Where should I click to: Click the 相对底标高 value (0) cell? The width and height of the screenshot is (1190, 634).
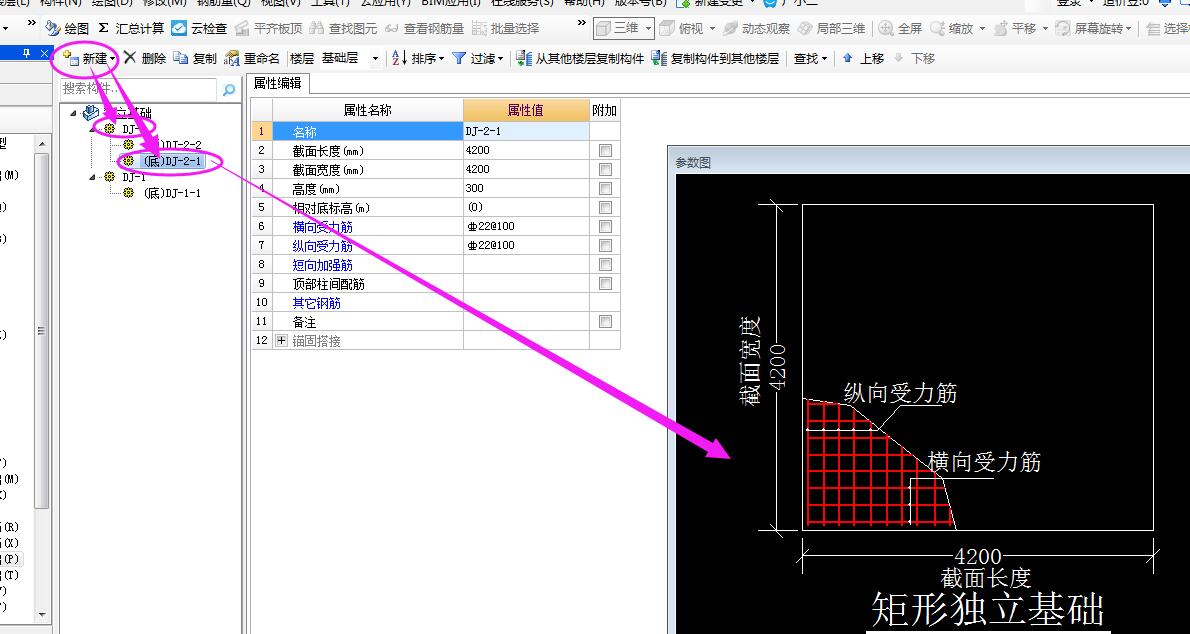526,207
